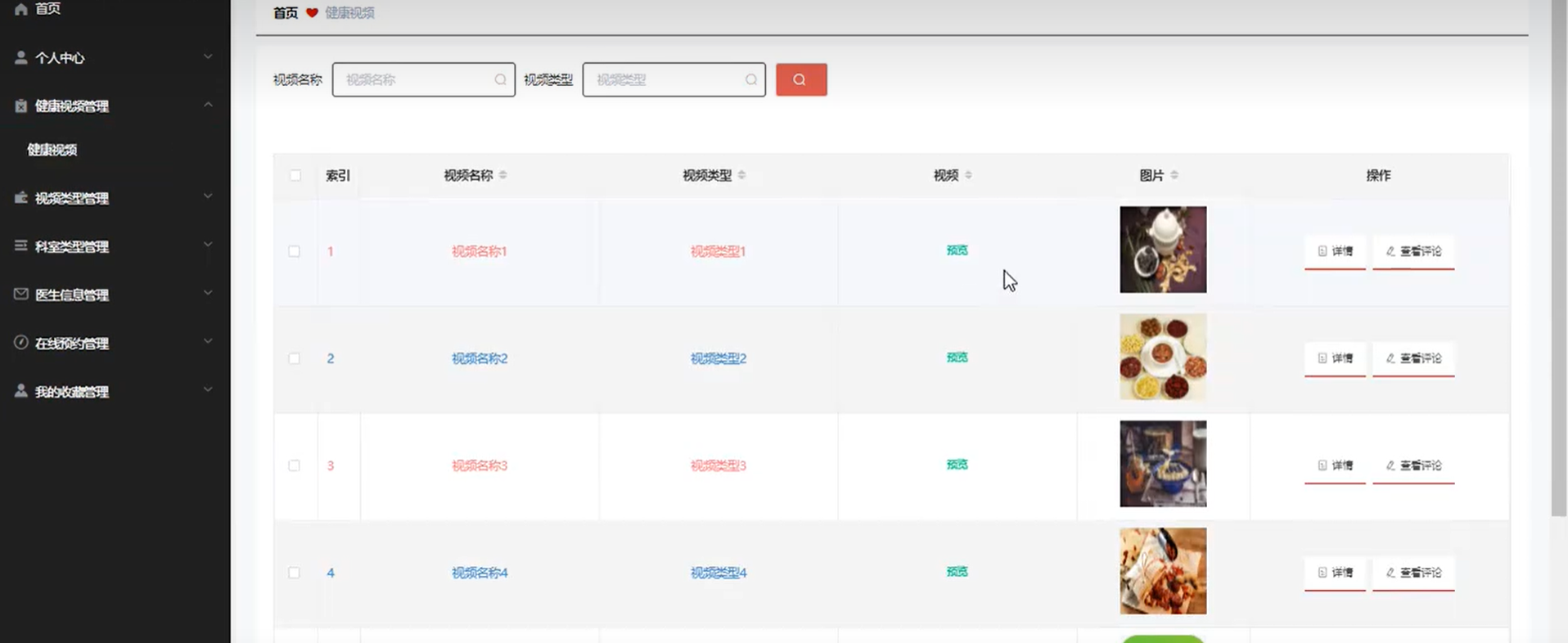Click the 我的收藏管理 person icon
The image size is (1568, 643).
(x=21, y=391)
